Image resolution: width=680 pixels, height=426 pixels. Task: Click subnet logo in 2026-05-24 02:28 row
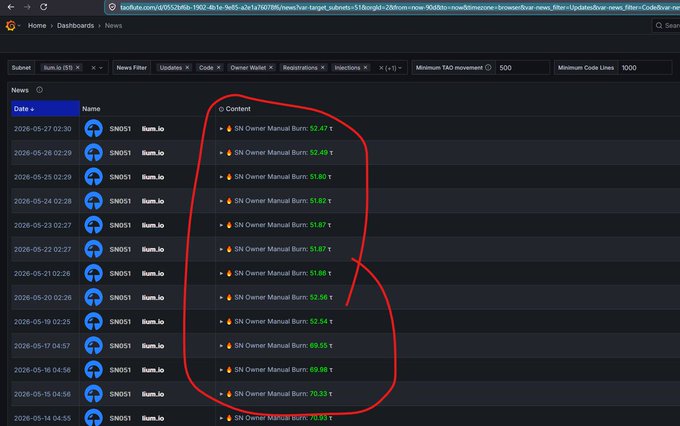[93, 201]
